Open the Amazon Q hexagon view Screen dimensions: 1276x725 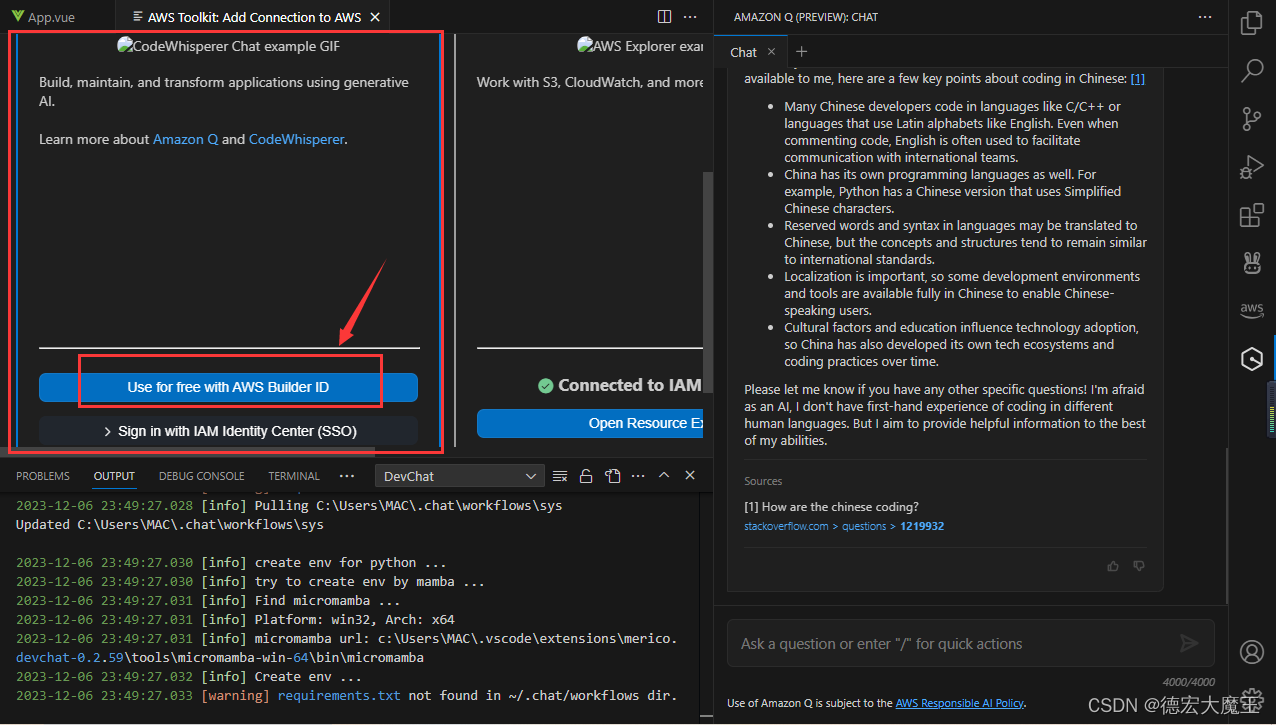pyautogui.click(x=1251, y=358)
